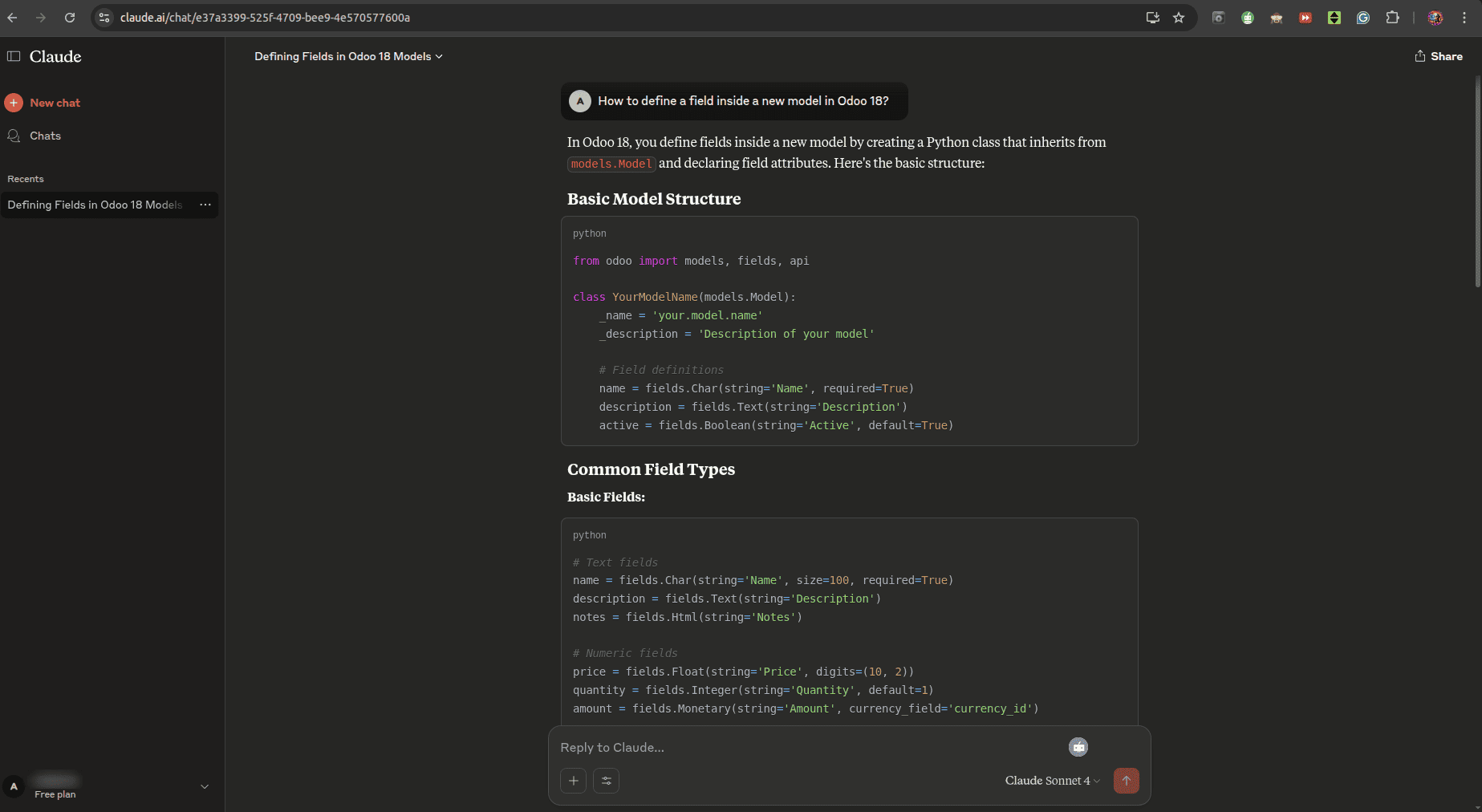Image resolution: width=1482 pixels, height=812 pixels.
Task: Click '# Field definitions' code comment
Action: [x=661, y=370]
